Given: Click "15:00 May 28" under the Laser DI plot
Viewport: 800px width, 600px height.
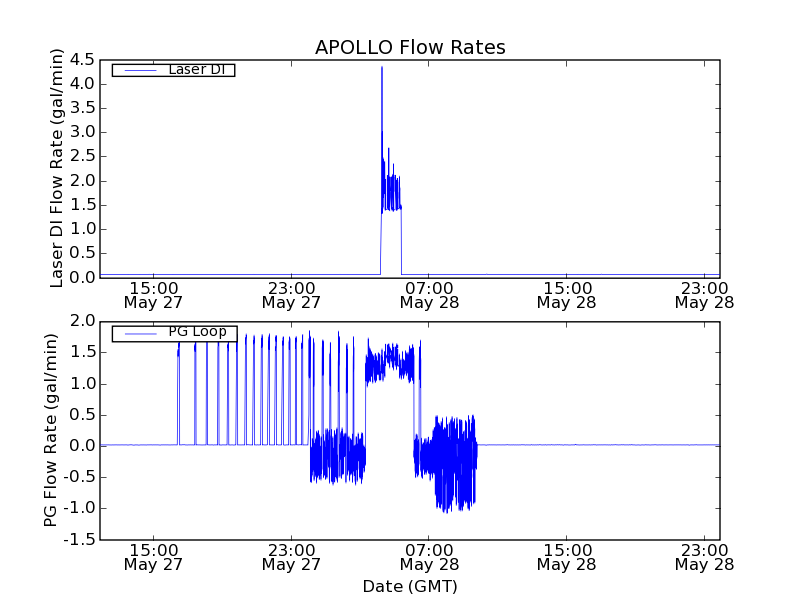Looking at the screenshot, I should coord(566,295).
